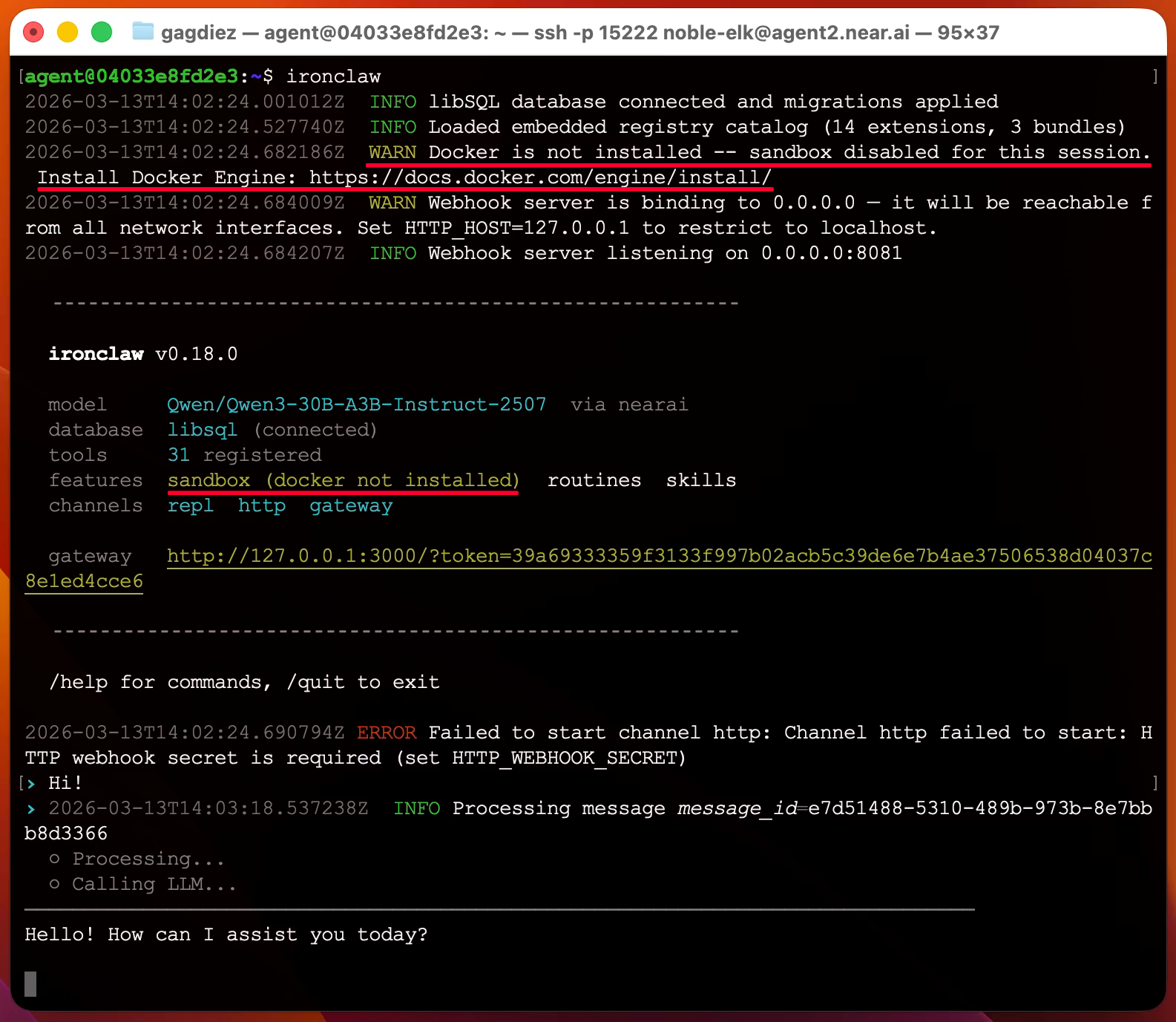Click 'libSQL database connected and migrations applied'
Image resolution: width=1176 pixels, height=1022 pixels.
pyautogui.click(x=713, y=102)
